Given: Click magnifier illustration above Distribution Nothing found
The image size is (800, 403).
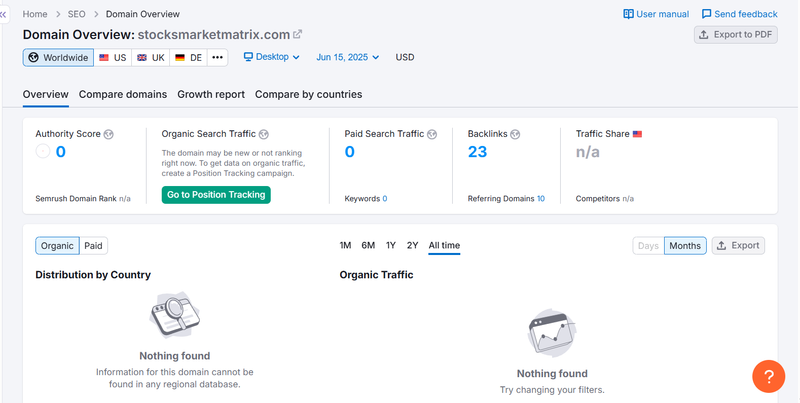Looking at the screenshot, I should pos(175,315).
